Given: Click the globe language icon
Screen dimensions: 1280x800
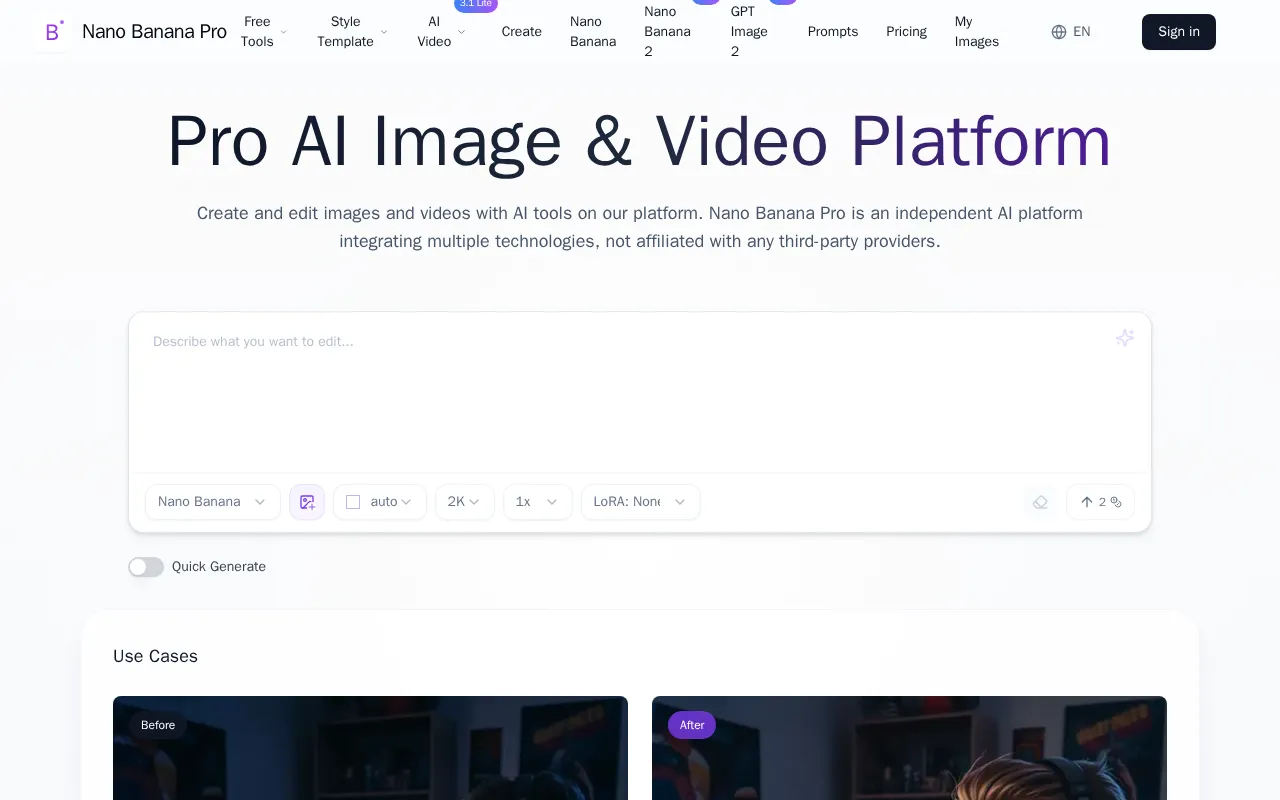Looking at the screenshot, I should [x=1059, y=32].
